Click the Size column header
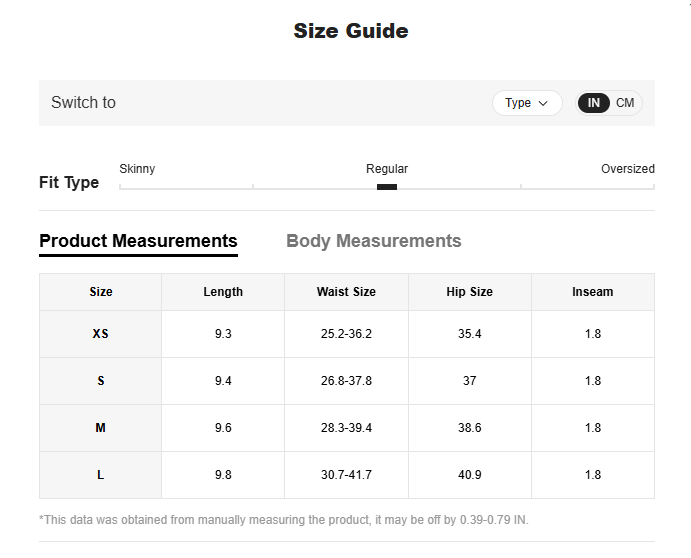691x558 pixels. click(x=100, y=292)
